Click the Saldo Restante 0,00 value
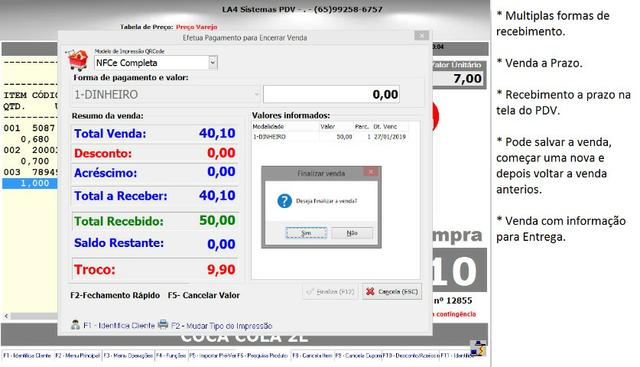 click(221, 244)
